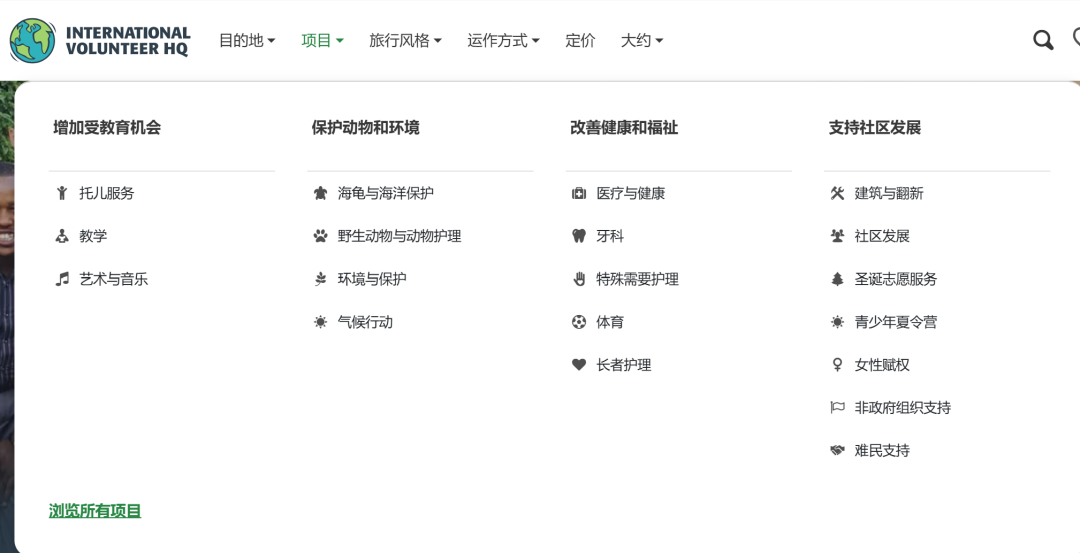This screenshot has height=553, width=1080.
Task: Click the flag icon beside 非政府组织支持
Action: pos(837,407)
